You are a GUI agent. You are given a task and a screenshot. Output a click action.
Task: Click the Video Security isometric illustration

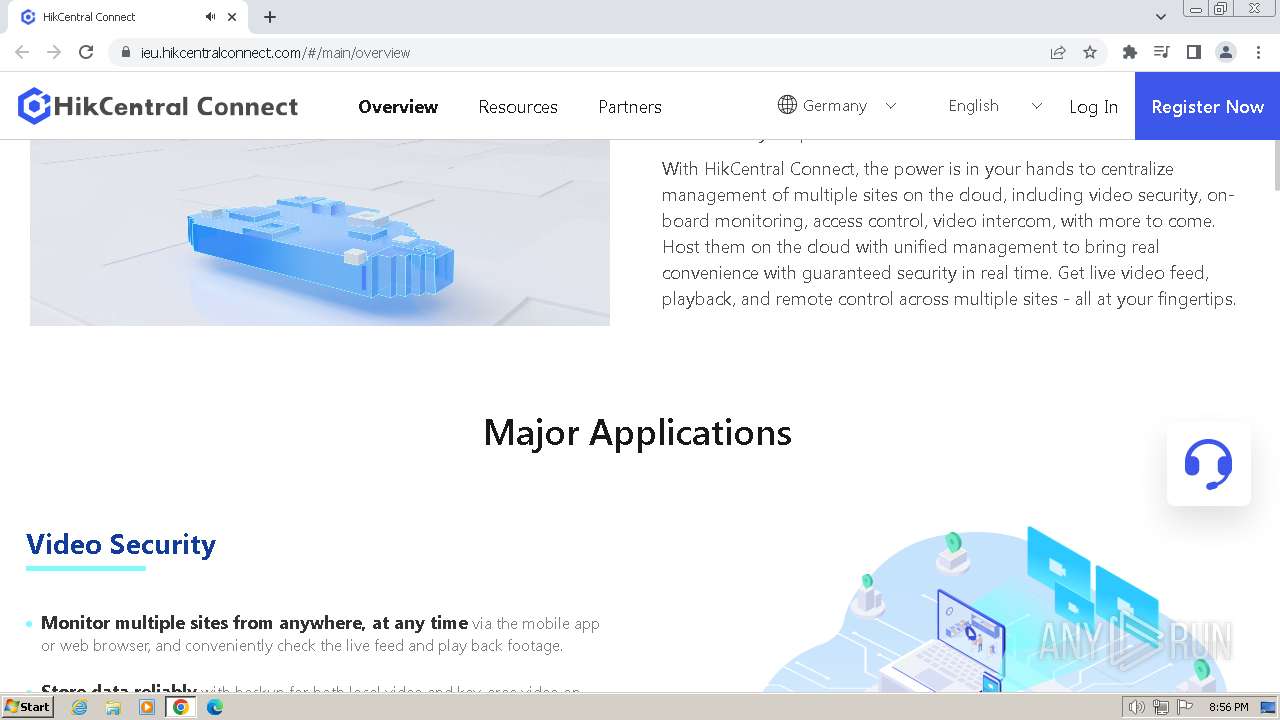click(x=990, y=608)
